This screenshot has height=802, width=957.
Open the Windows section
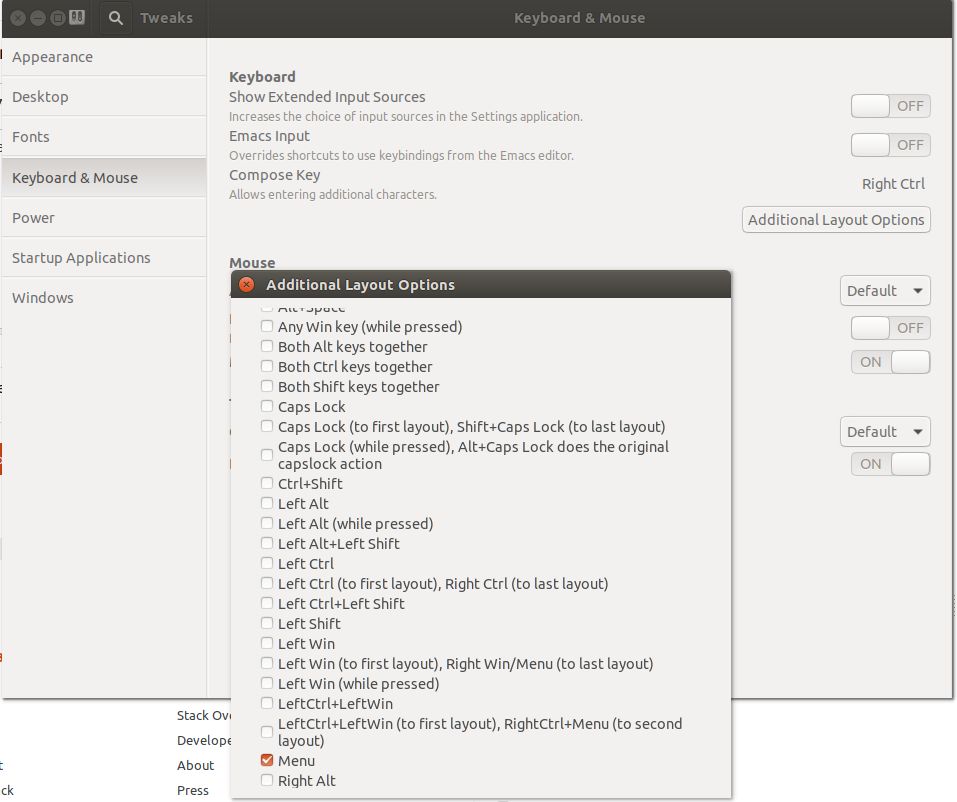click(104, 298)
